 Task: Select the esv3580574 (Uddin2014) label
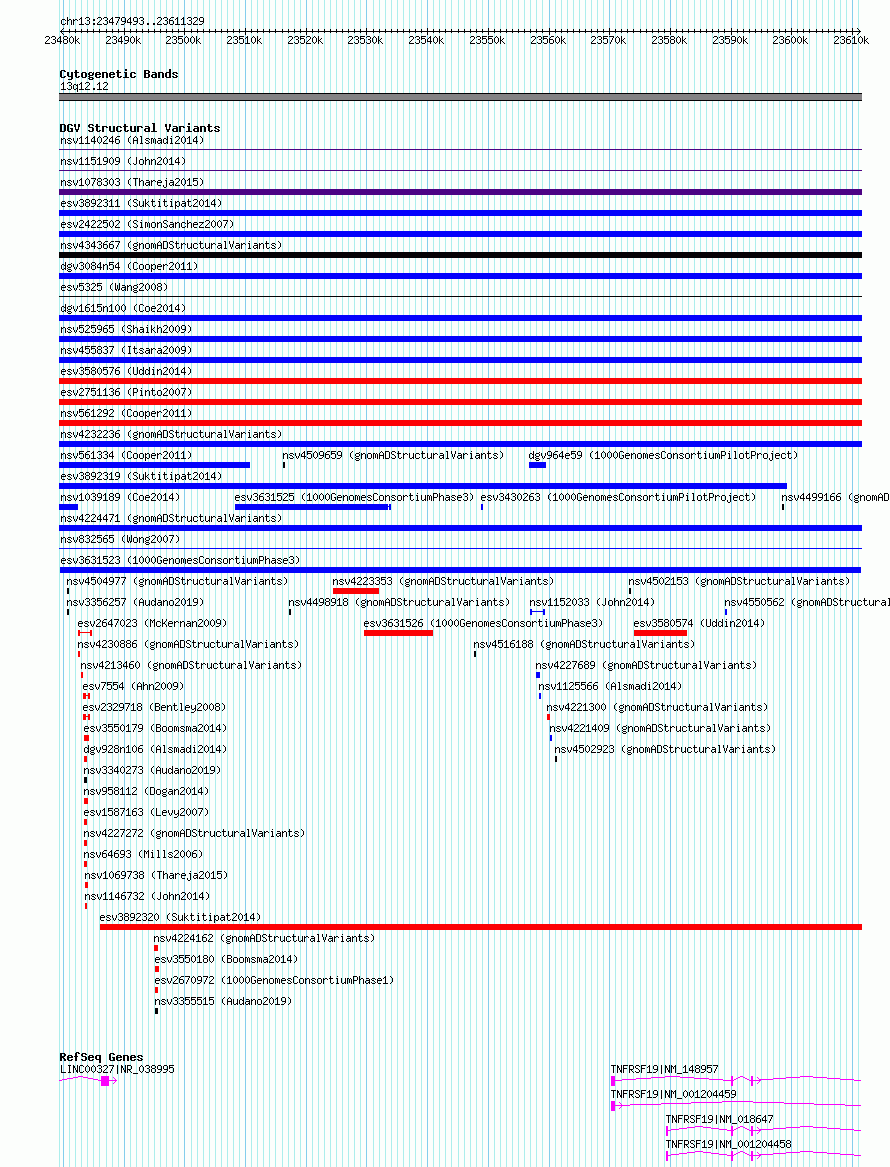(x=699, y=622)
